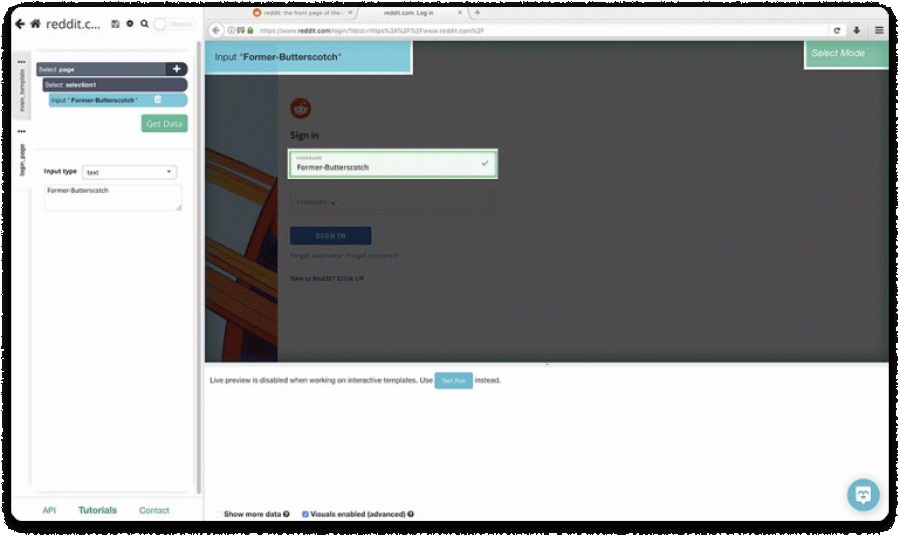
Task: Open downloads with the download arrow icon
Action: [x=856, y=30]
